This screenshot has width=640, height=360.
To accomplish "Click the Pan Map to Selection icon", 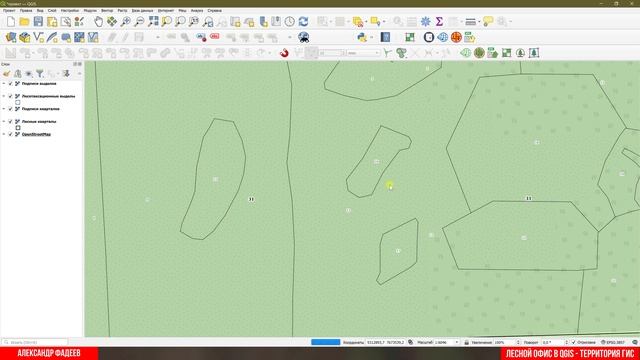I will [x=112, y=22].
